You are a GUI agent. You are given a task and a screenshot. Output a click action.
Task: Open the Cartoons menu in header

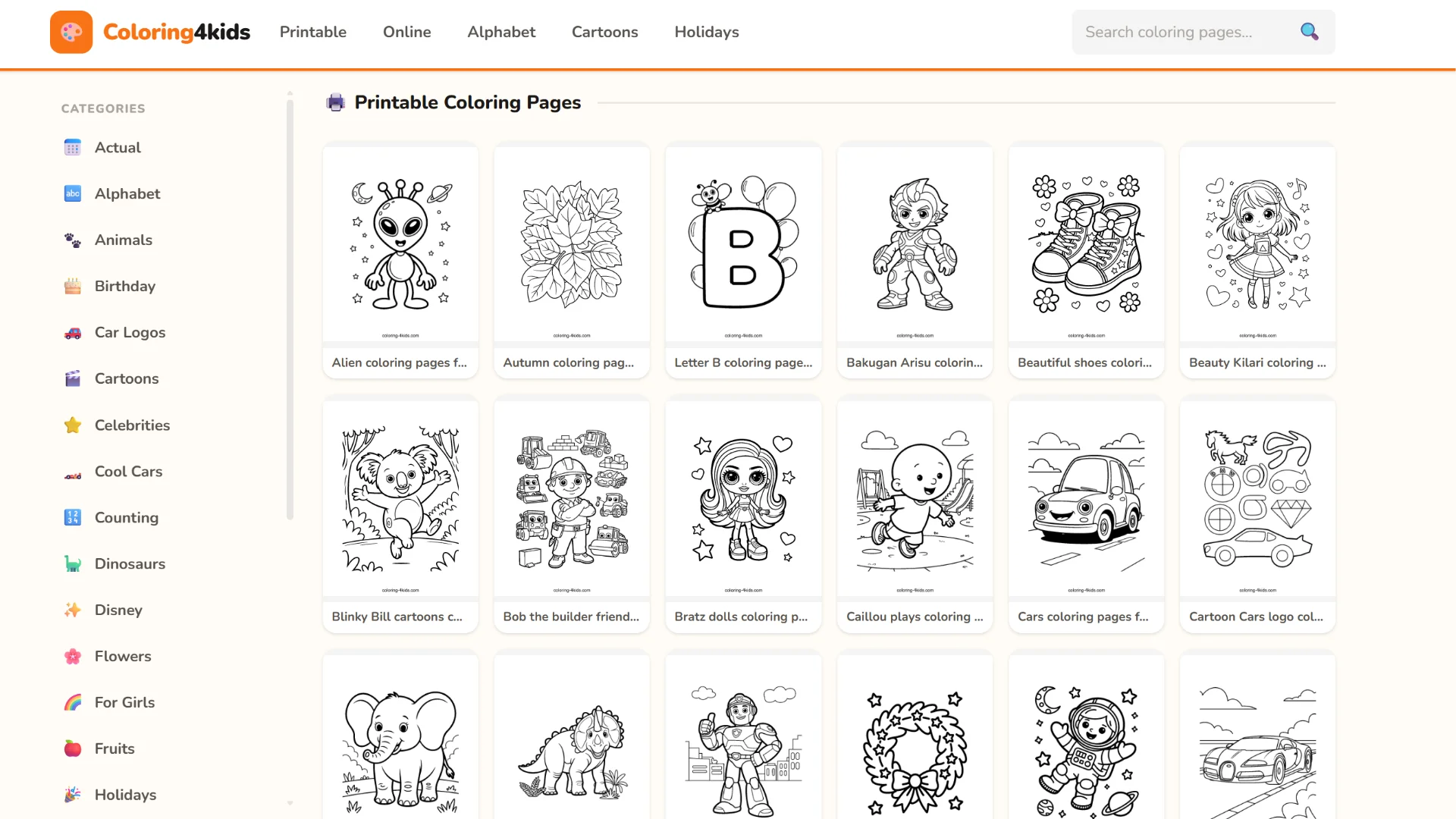605,32
